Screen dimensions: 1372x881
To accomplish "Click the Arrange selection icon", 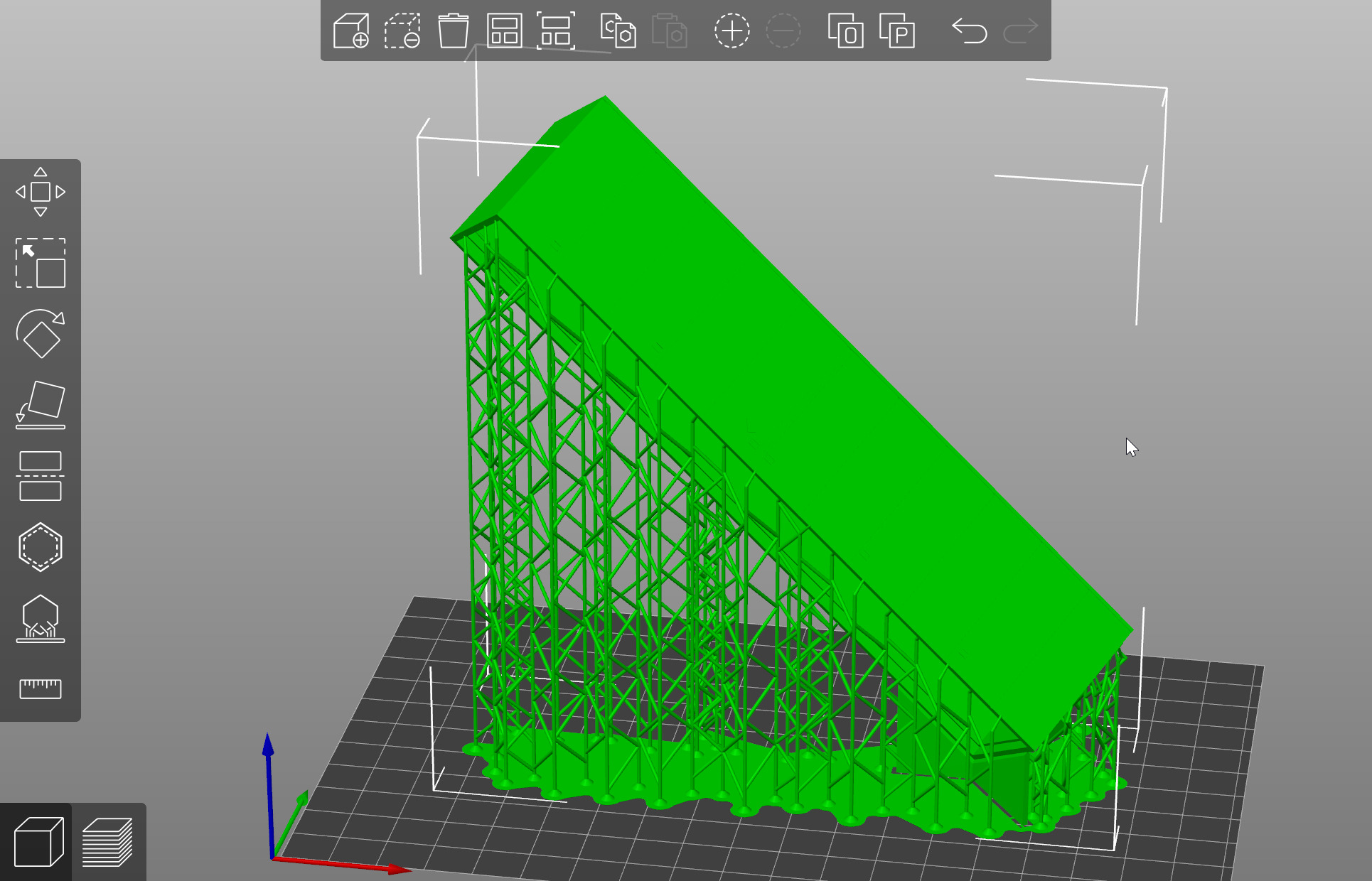I will (x=555, y=31).
